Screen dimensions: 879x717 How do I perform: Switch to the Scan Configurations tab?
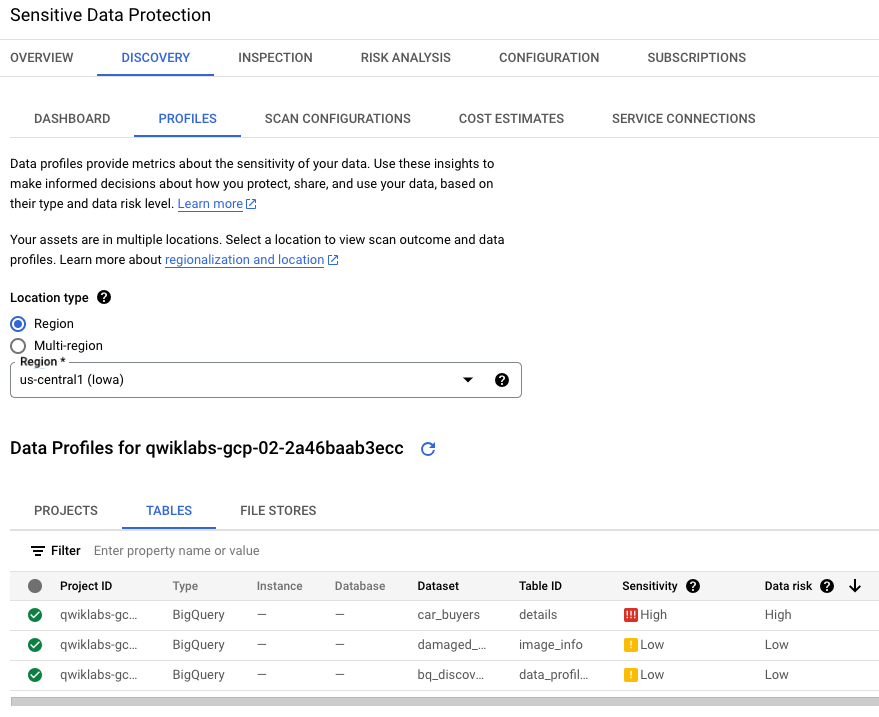(x=337, y=119)
